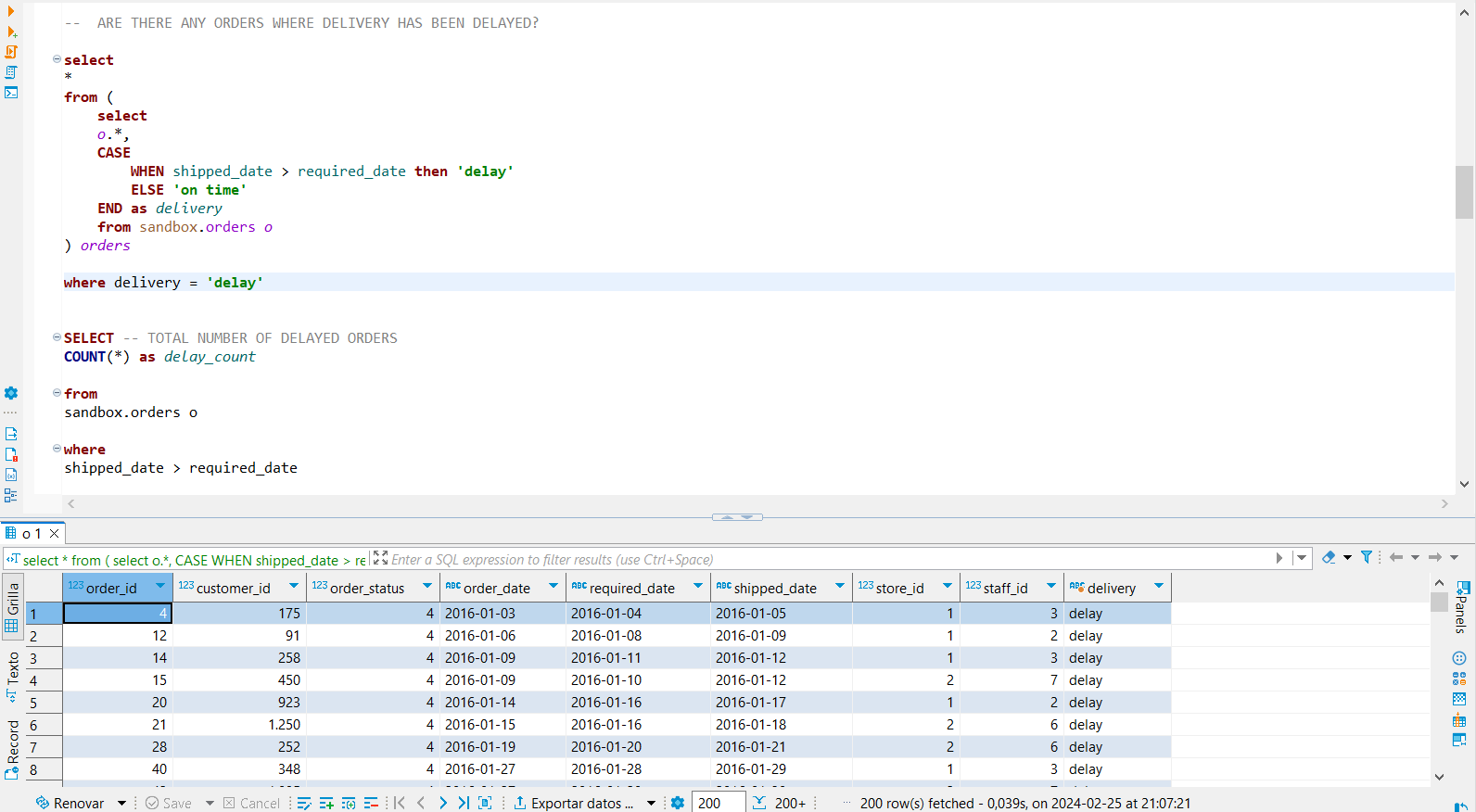Run the full SQL script icon
1476x812 pixels.
point(11,52)
